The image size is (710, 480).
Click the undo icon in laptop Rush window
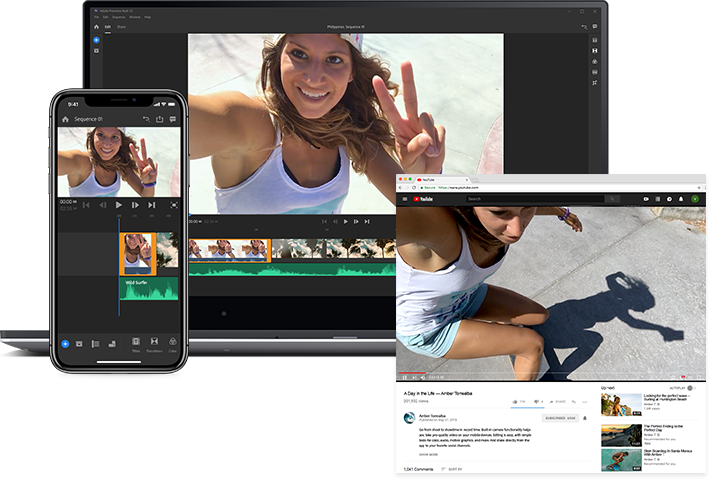(584, 27)
